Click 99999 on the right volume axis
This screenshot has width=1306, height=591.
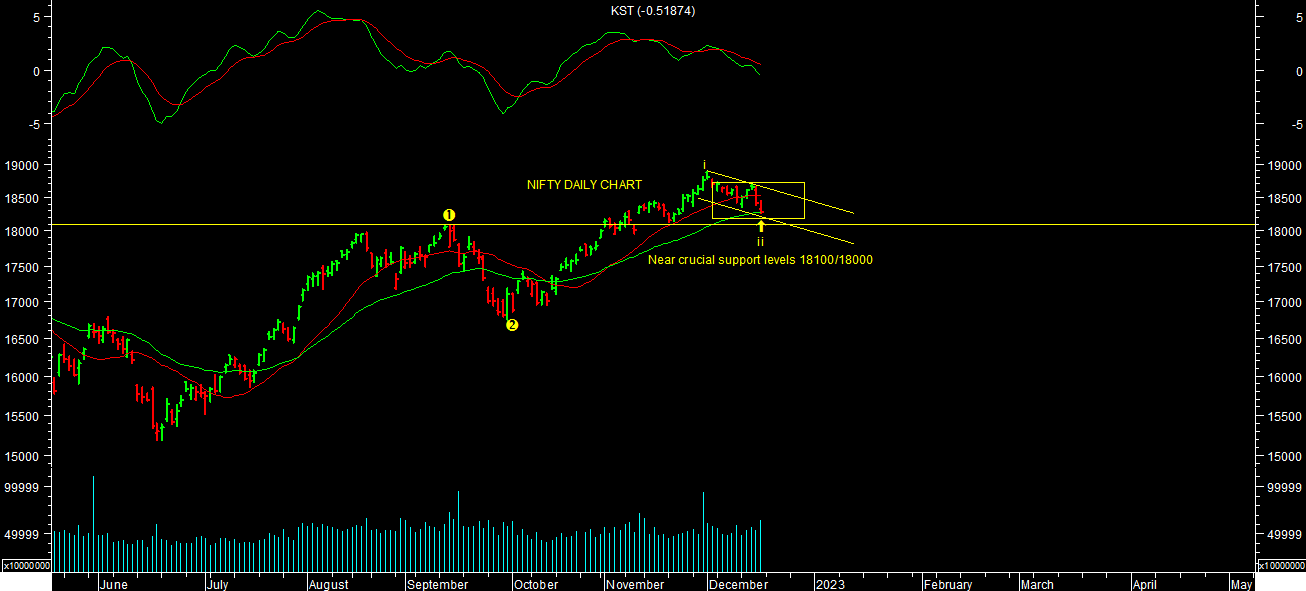pos(1281,488)
